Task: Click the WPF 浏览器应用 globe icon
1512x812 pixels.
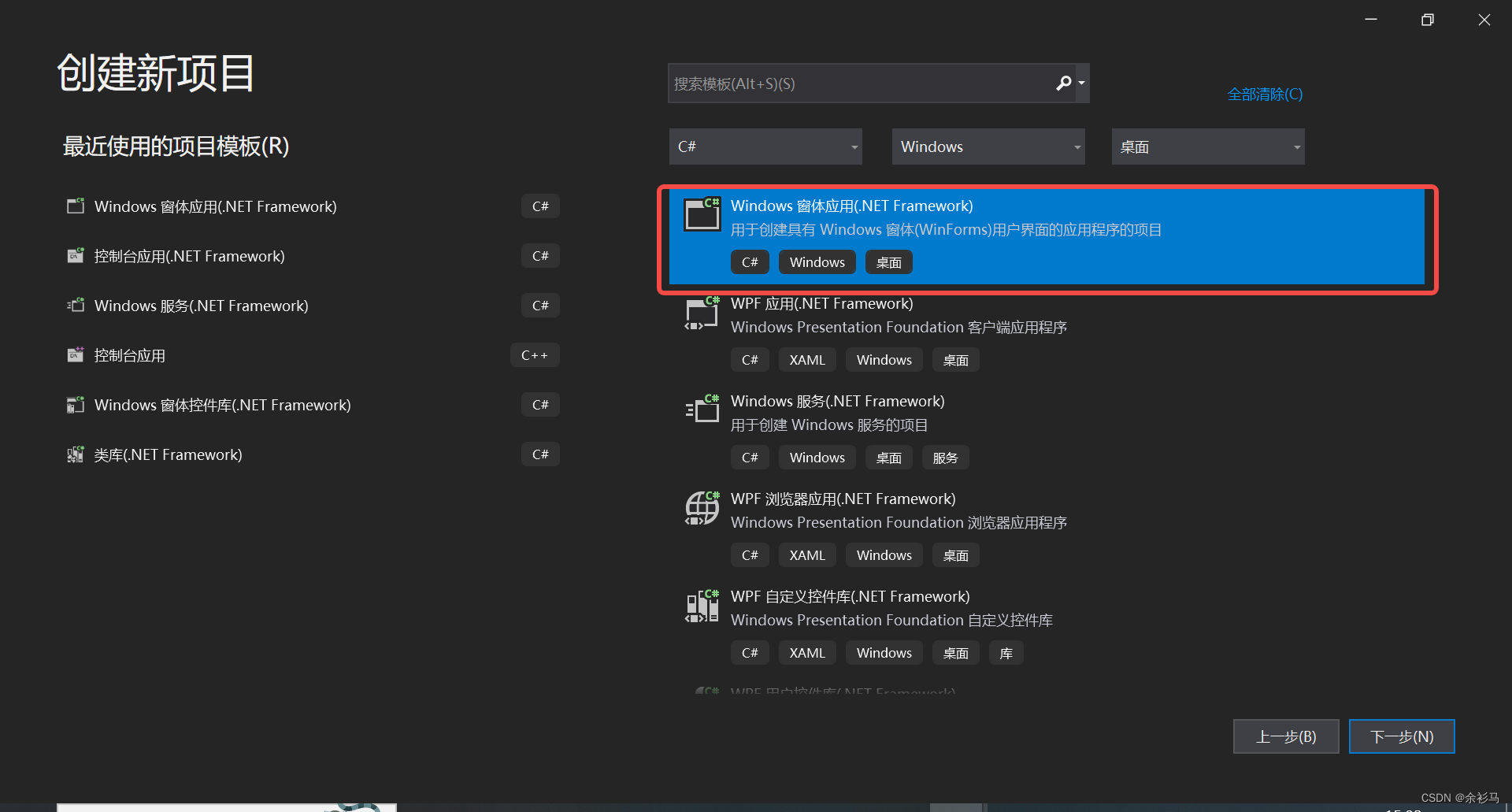Action: click(701, 508)
